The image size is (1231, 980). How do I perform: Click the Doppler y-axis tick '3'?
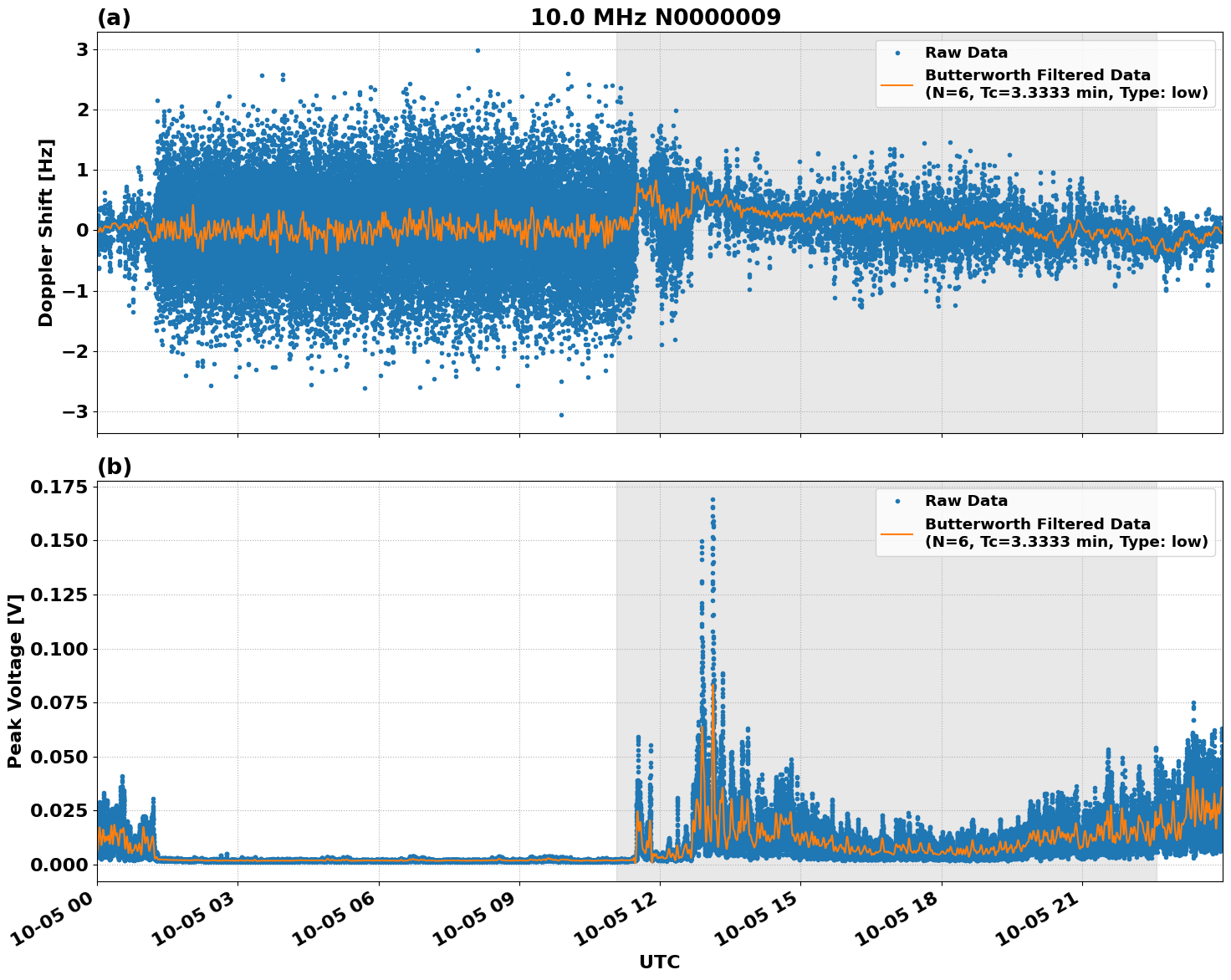click(83, 49)
